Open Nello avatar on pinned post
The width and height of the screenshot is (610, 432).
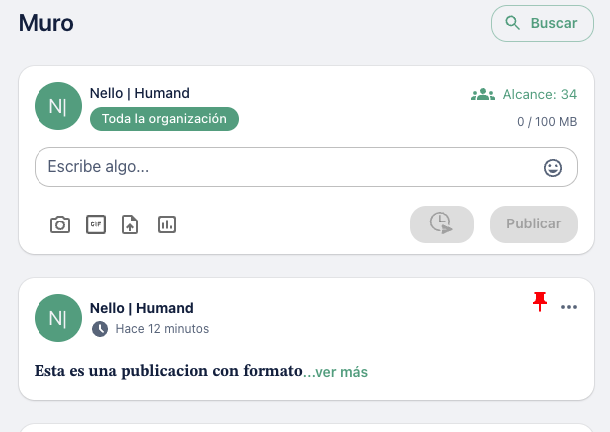[x=58, y=318]
